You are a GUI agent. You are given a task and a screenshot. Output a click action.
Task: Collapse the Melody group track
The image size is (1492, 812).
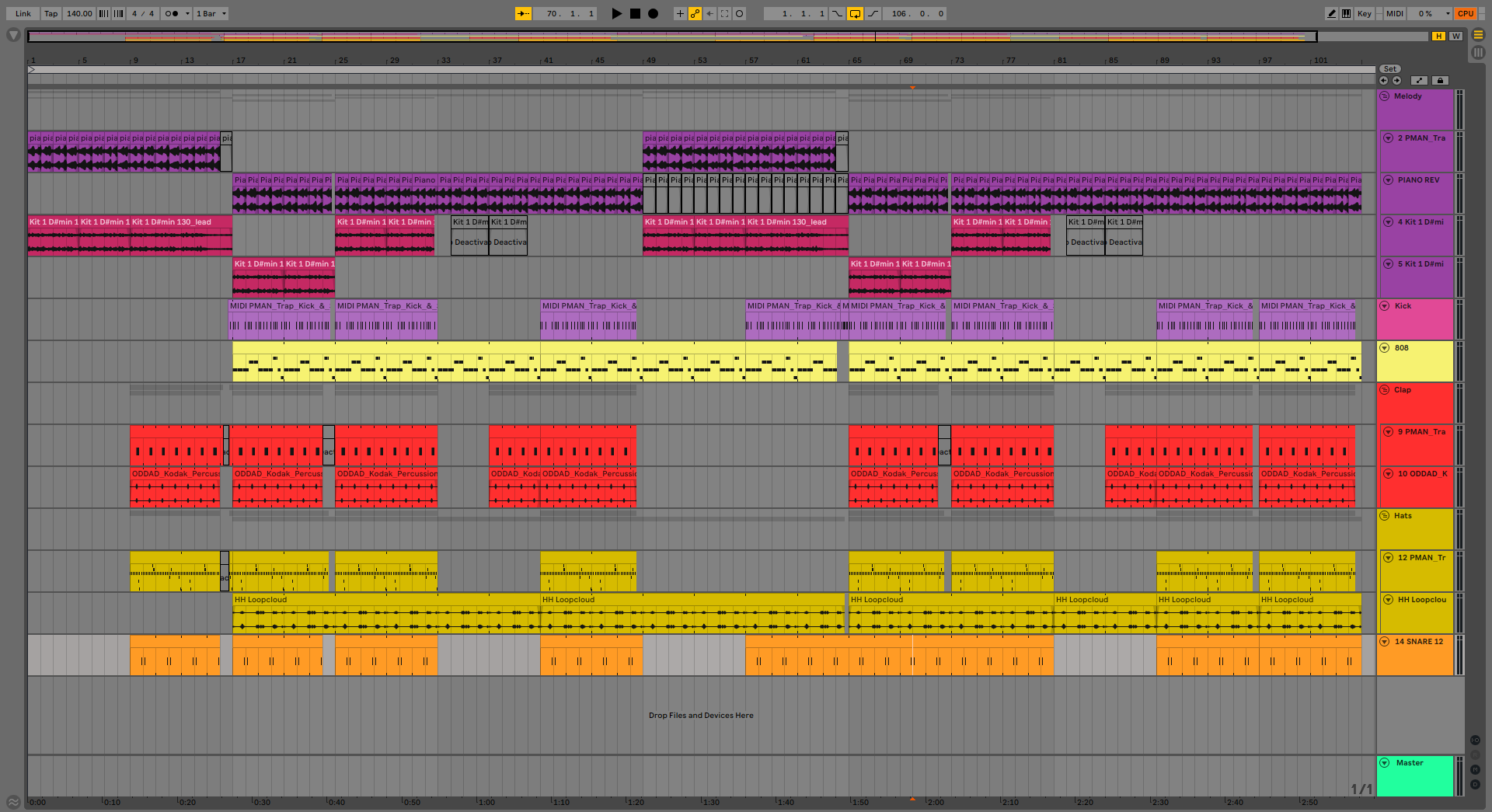tap(1385, 96)
